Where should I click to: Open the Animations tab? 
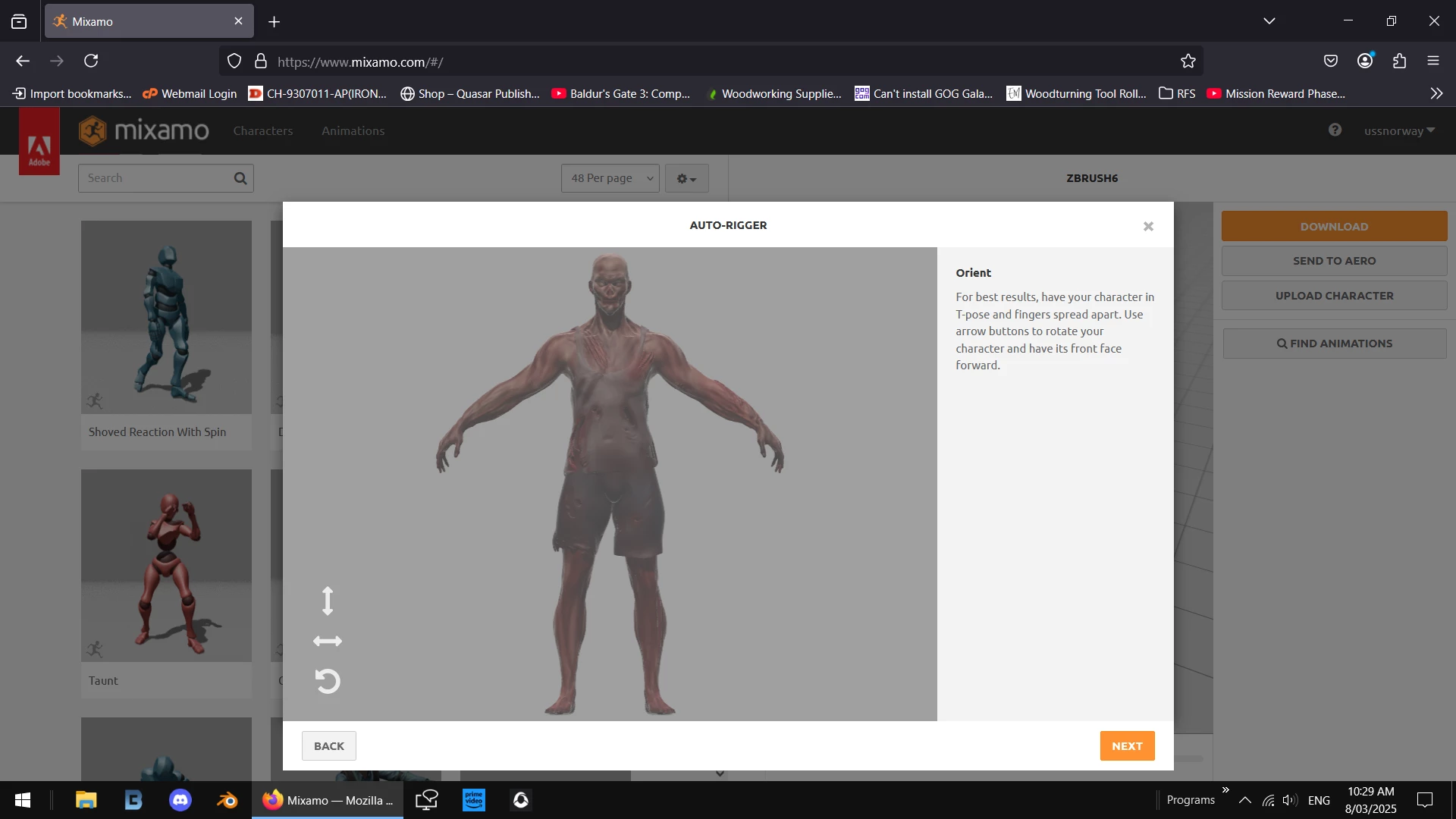click(353, 130)
